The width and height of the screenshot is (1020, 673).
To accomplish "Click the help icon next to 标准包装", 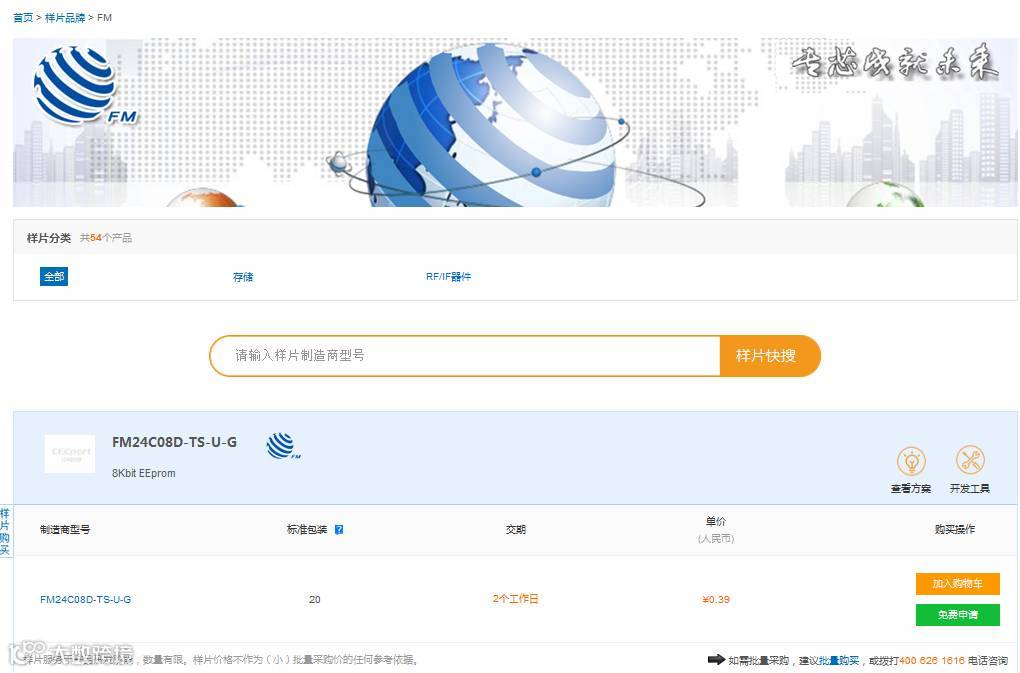I will pos(339,529).
